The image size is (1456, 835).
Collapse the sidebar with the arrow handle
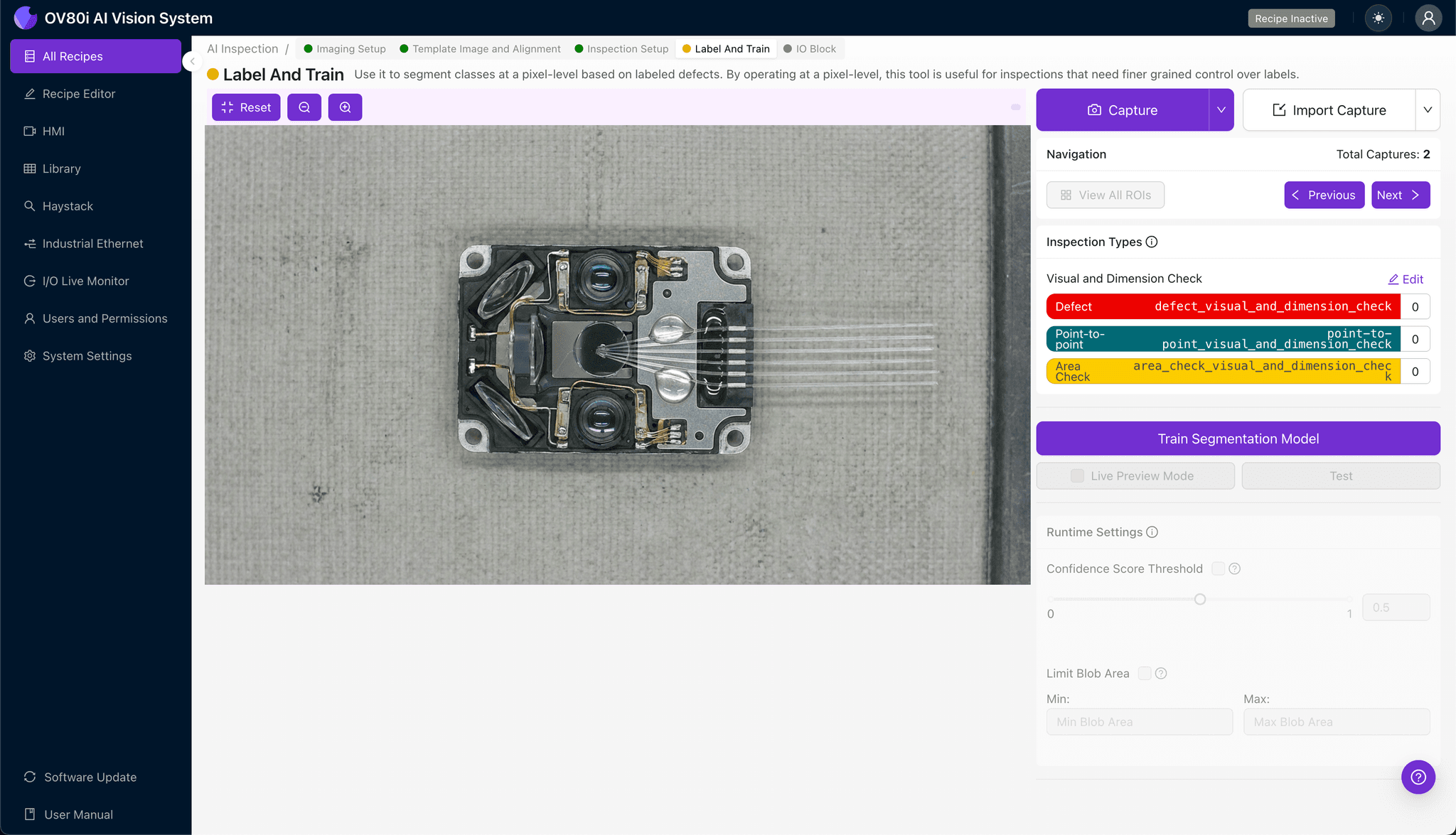tap(192, 62)
